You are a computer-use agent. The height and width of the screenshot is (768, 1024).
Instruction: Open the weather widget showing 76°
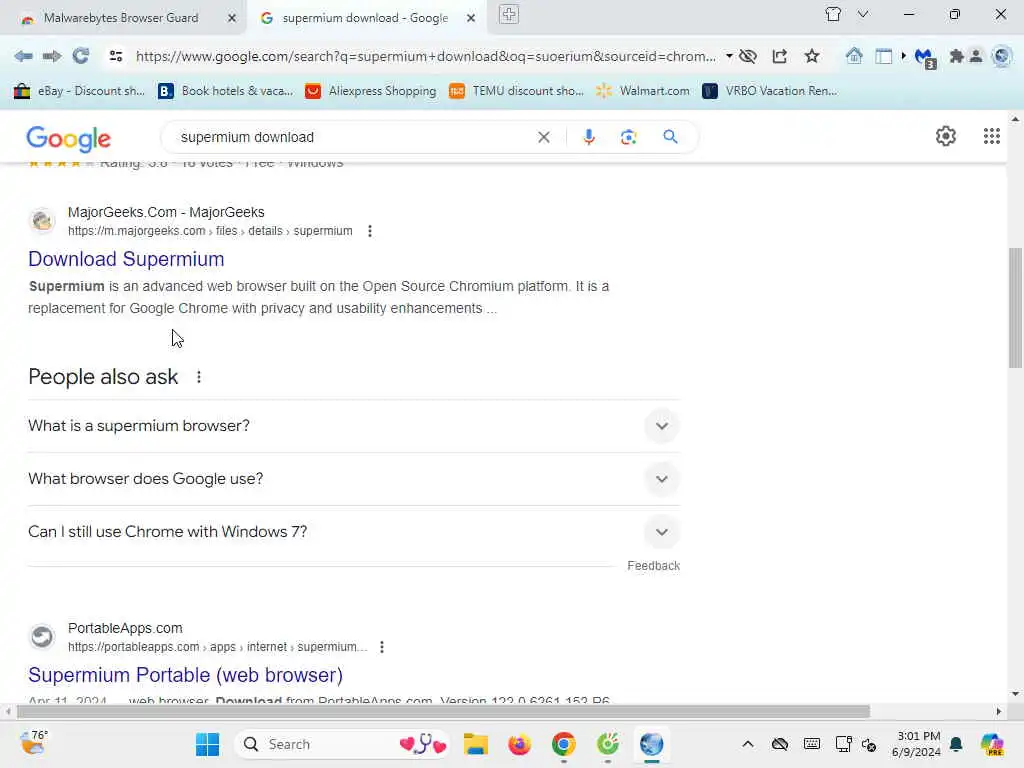(x=33, y=743)
